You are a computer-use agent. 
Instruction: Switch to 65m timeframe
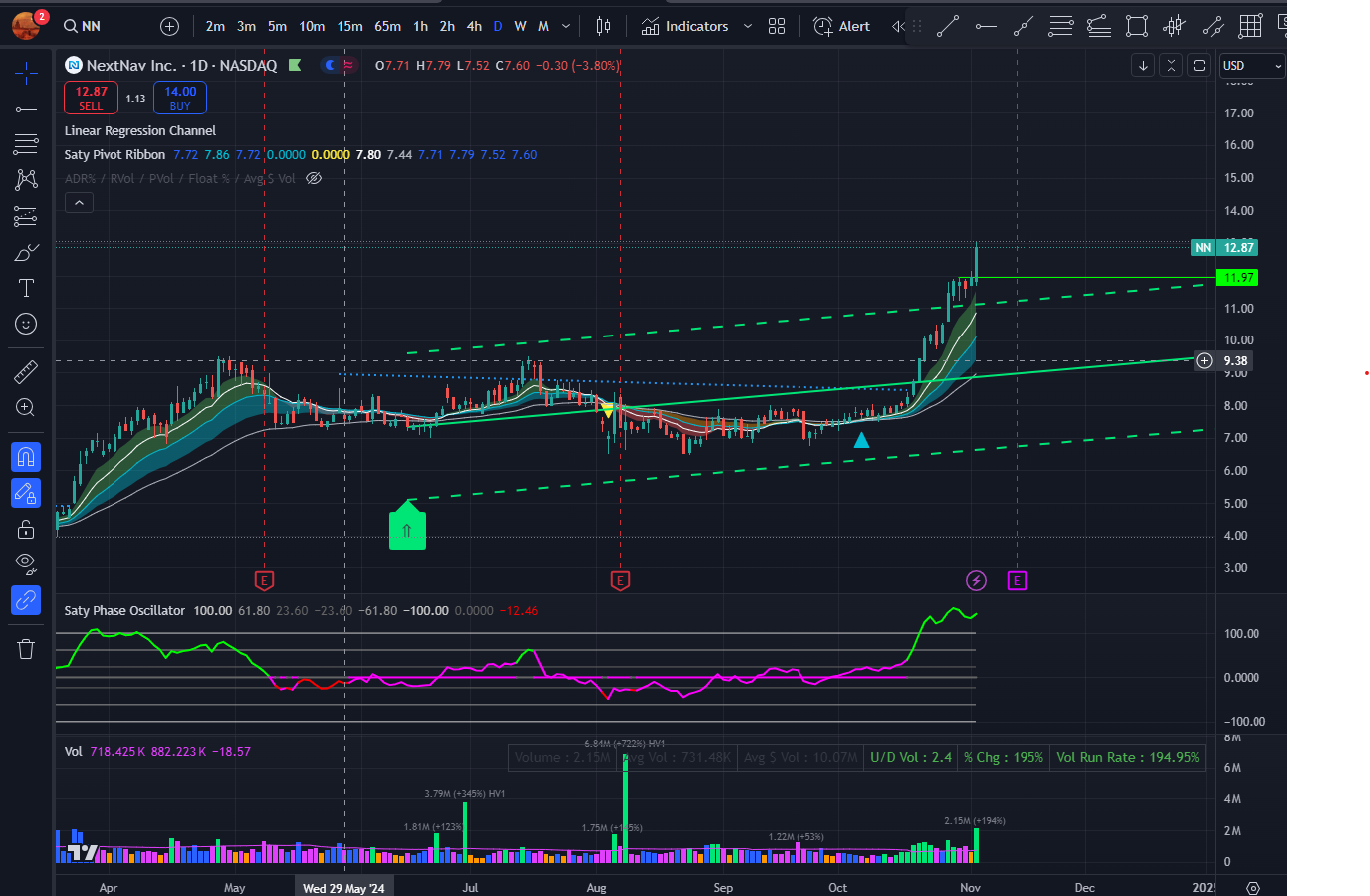pos(387,26)
